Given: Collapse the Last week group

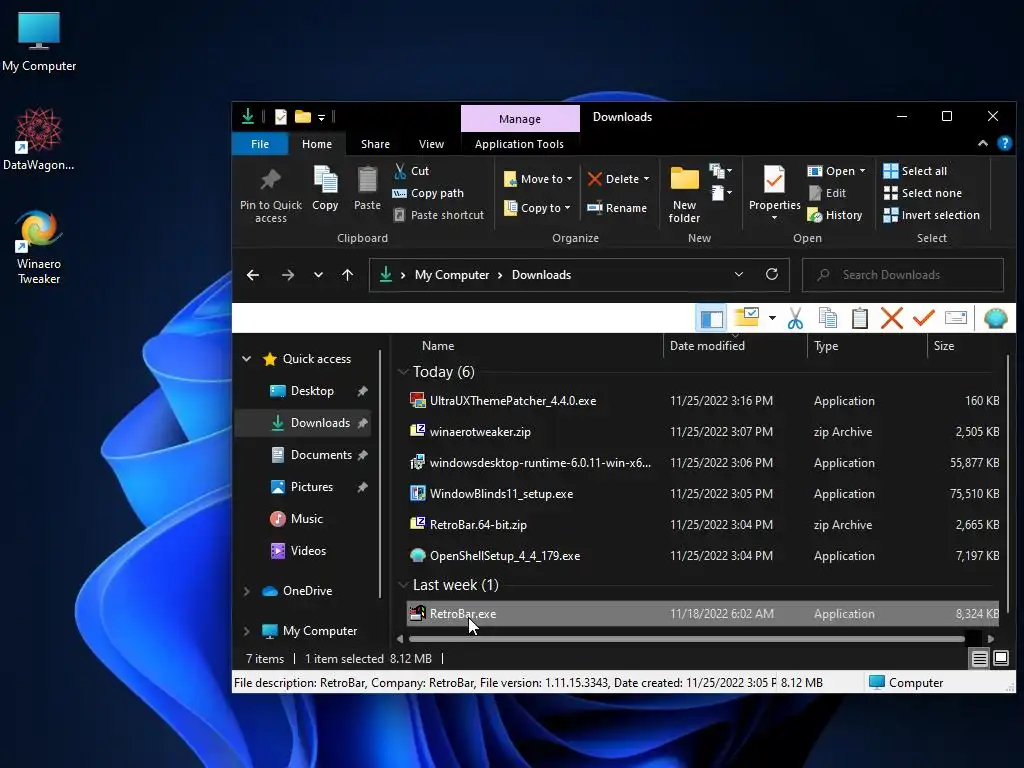Looking at the screenshot, I should (403, 585).
